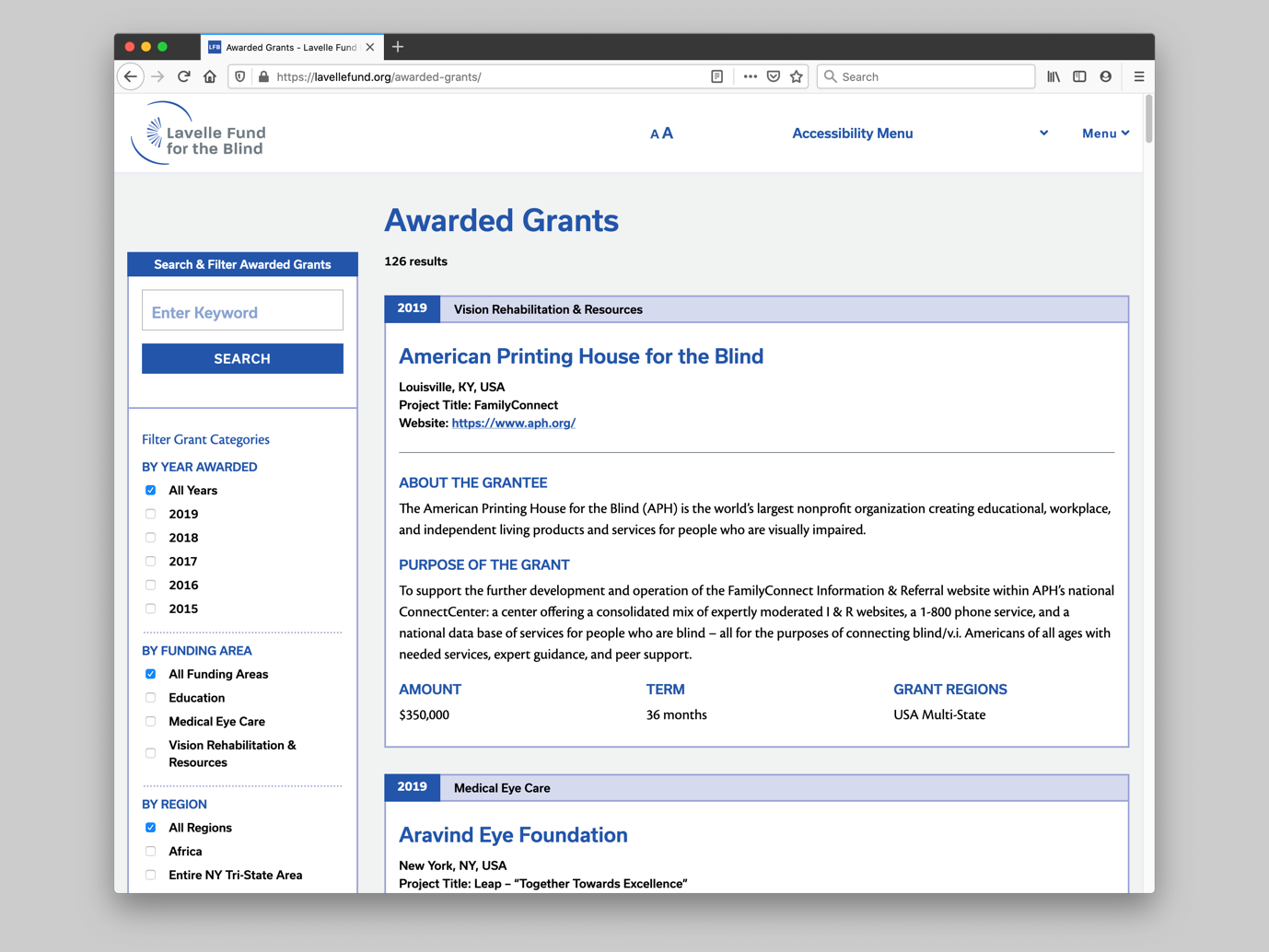The width and height of the screenshot is (1269, 952).
Task: Click USA Multi-State grant region value
Action: [x=939, y=715]
